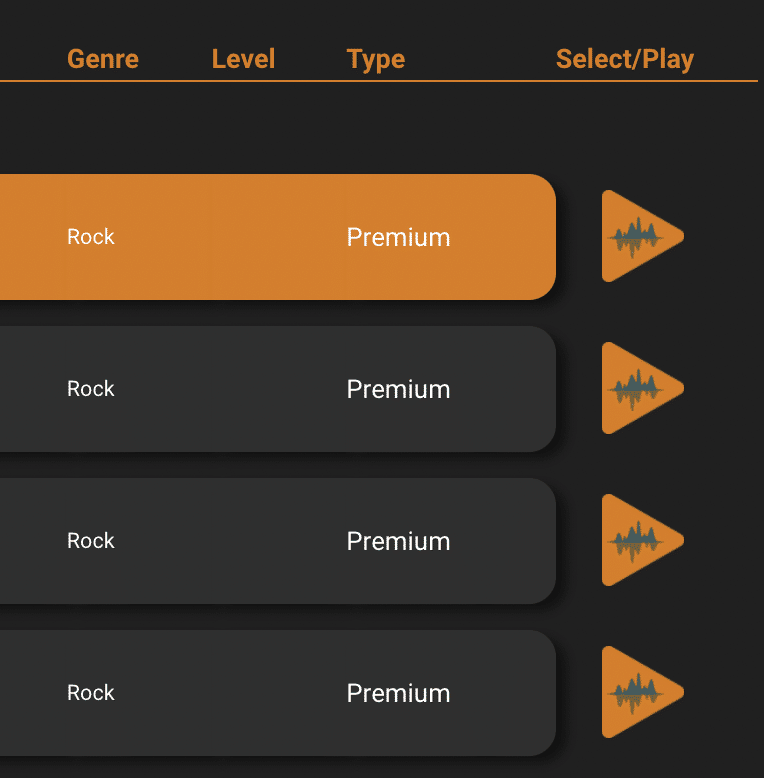Sort list by Level column header

(243, 59)
